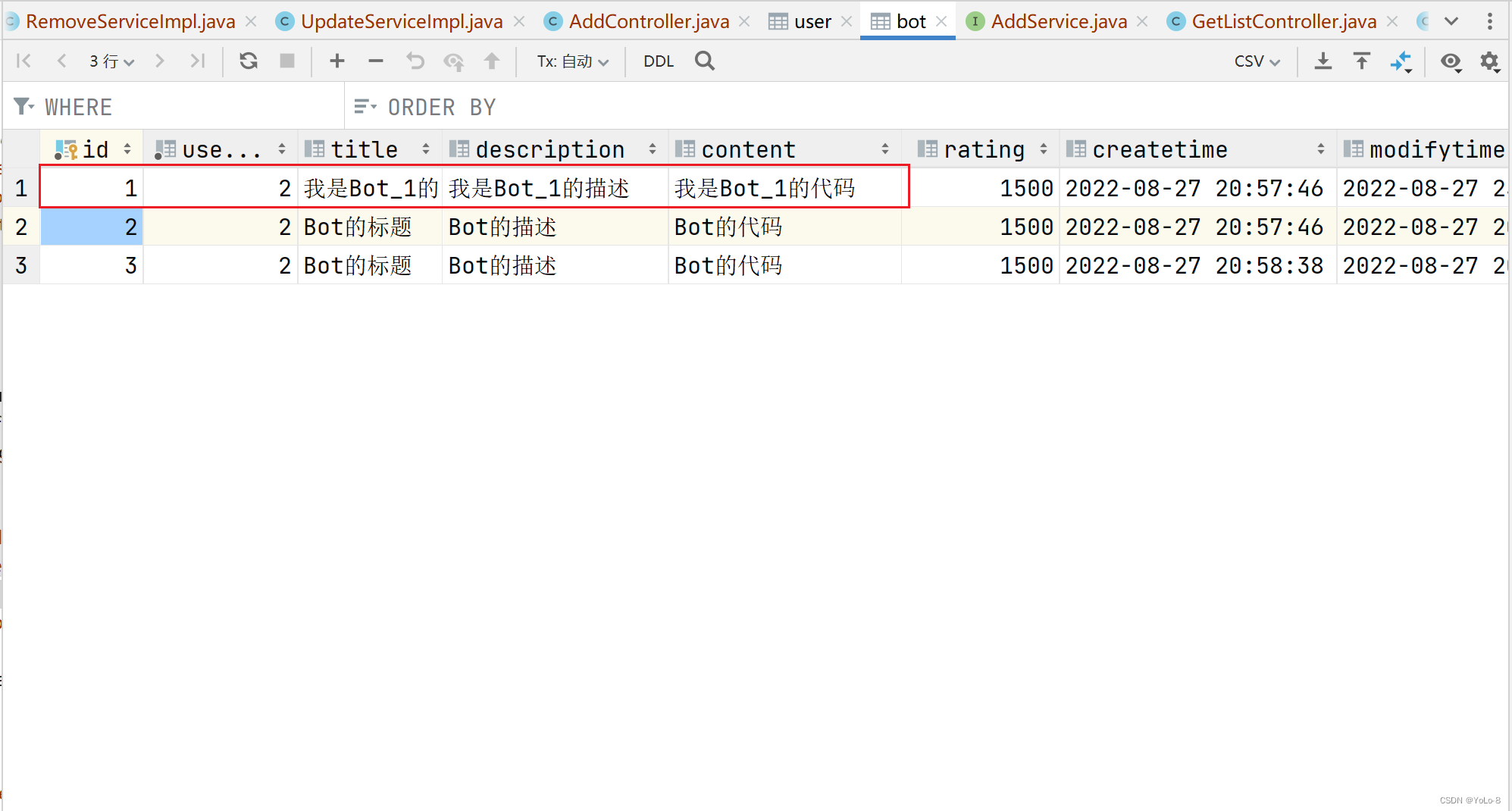Close the user table tab

(x=847, y=21)
